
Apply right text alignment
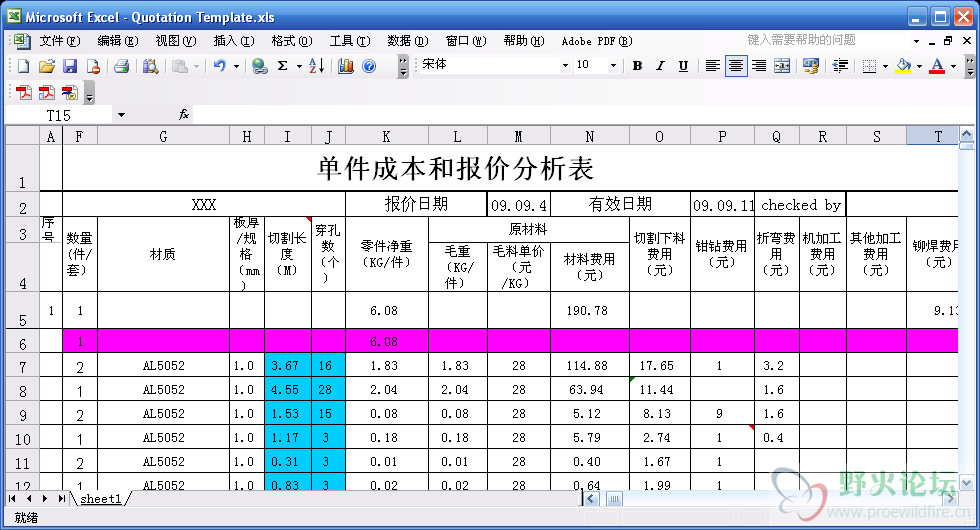(x=759, y=66)
